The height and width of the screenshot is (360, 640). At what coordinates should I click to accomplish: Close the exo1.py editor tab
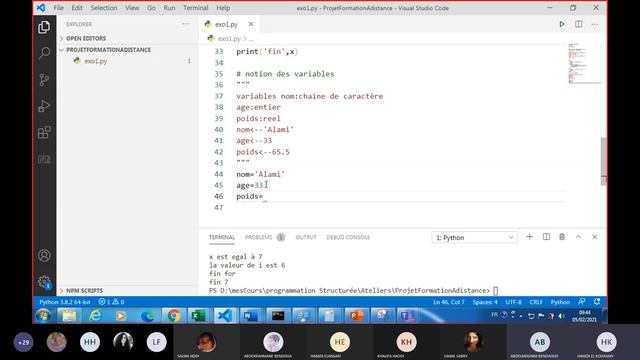coord(251,24)
